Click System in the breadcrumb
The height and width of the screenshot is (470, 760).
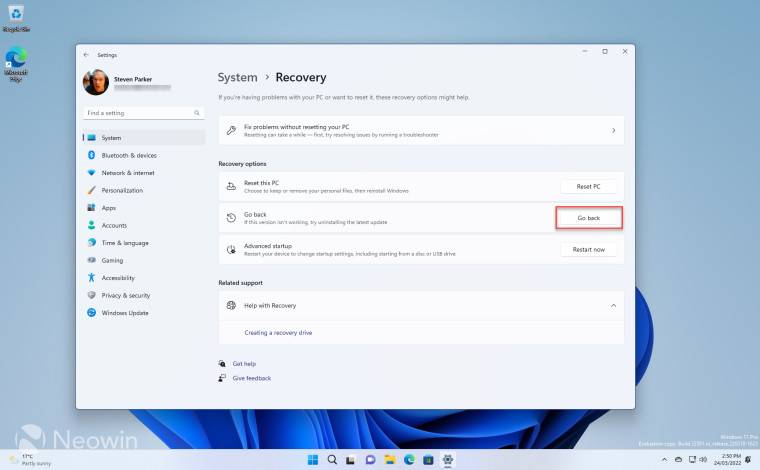point(237,77)
